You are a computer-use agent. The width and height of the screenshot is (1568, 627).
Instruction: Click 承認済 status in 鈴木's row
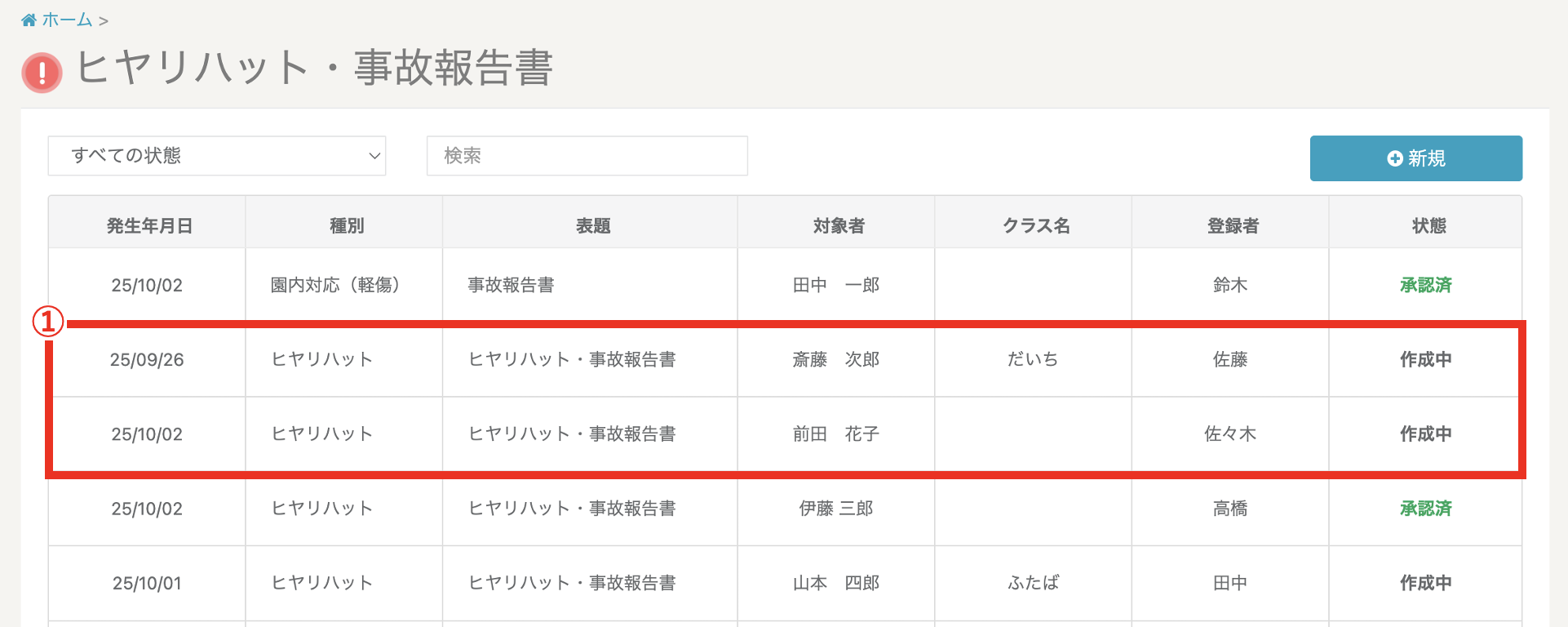(1425, 286)
